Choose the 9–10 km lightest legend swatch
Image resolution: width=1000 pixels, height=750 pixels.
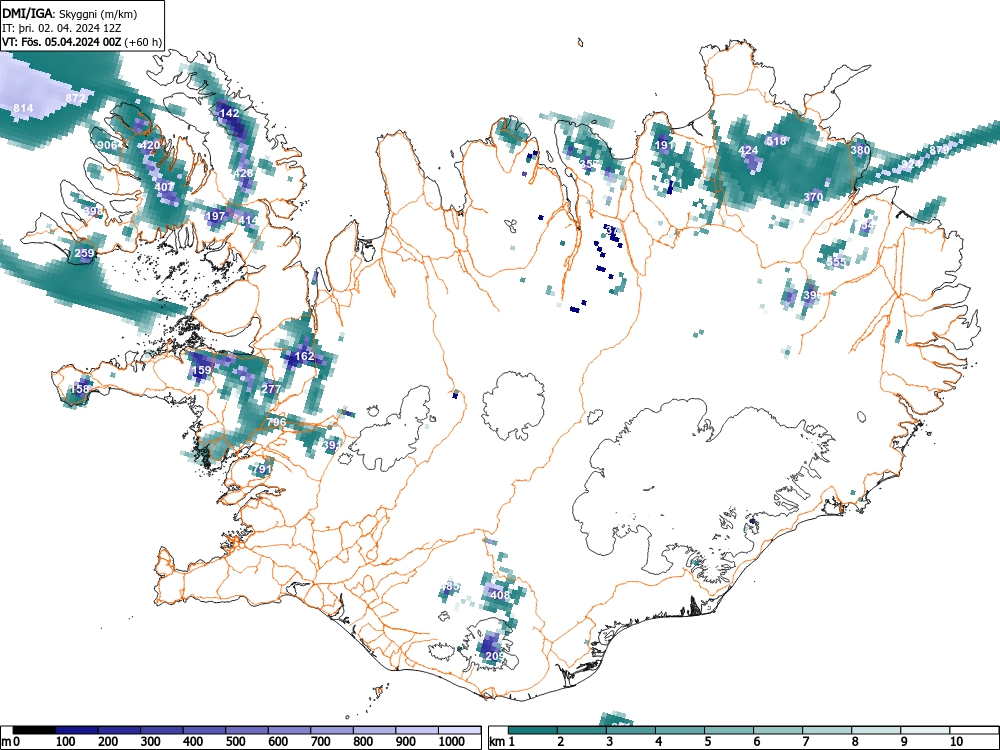coord(925,730)
